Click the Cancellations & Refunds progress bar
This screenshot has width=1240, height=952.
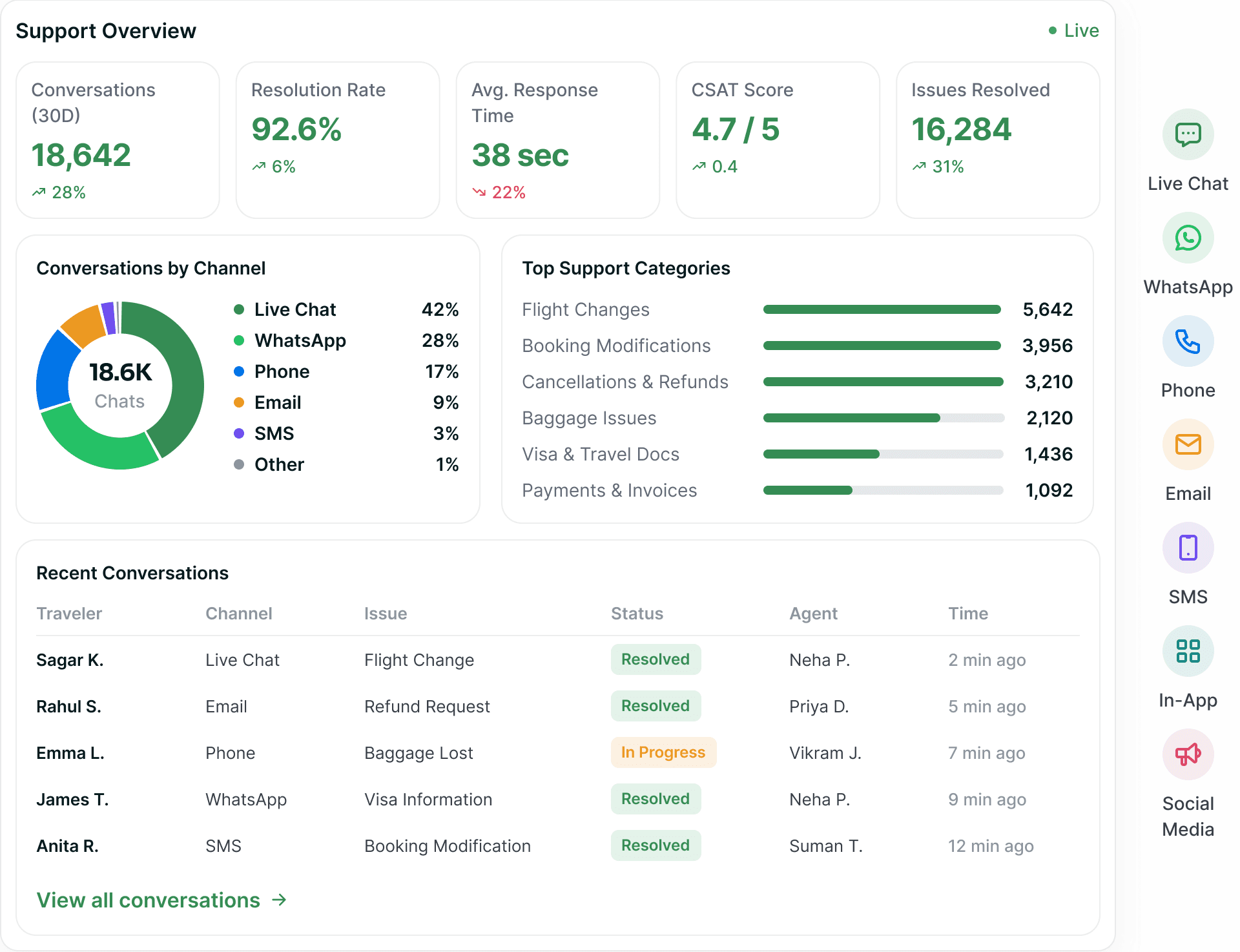point(883,382)
